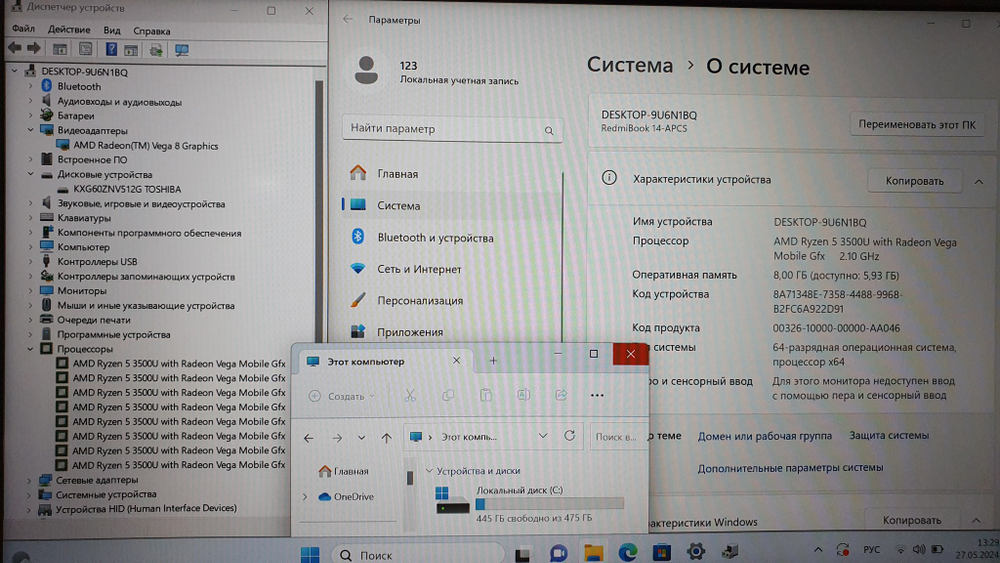Open the three-dots more options in File Explorer
Screen dimensions: 1000x563
(597, 396)
